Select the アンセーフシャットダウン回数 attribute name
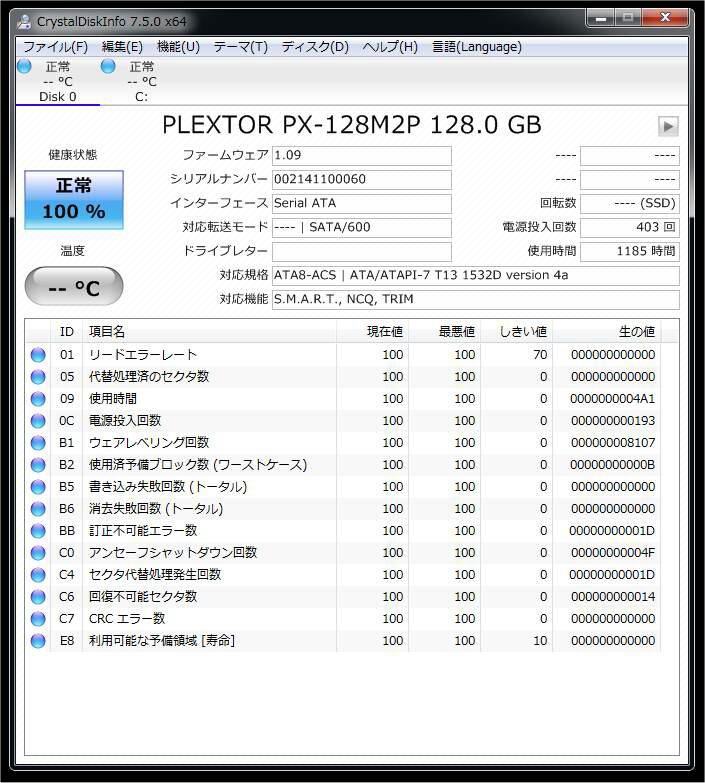 coord(173,553)
